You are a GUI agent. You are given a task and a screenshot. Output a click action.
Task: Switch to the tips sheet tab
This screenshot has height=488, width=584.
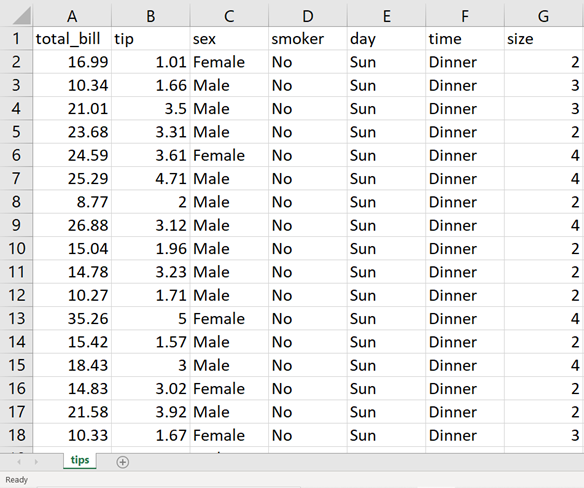(x=80, y=461)
